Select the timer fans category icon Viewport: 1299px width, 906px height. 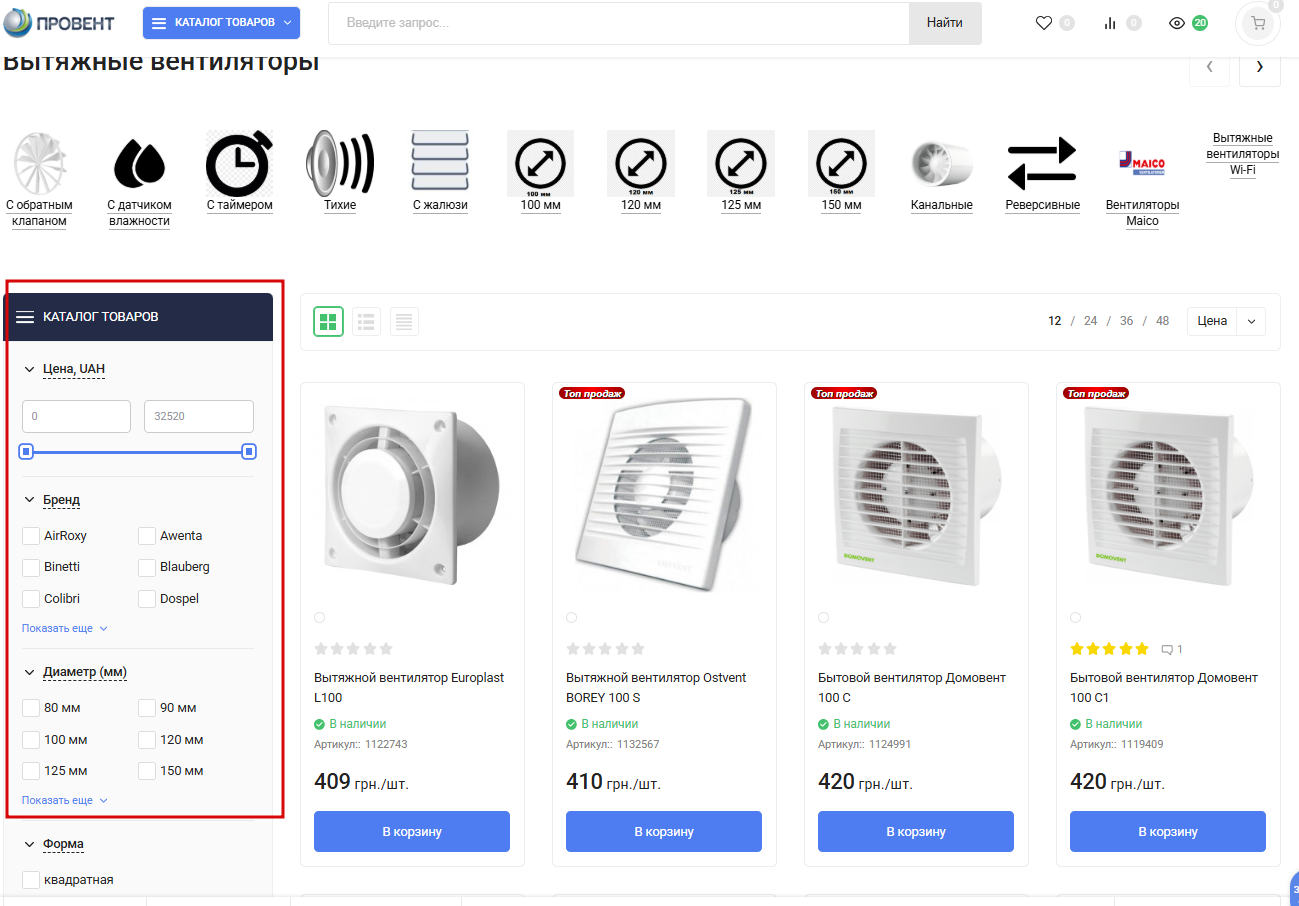tap(240, 166)
